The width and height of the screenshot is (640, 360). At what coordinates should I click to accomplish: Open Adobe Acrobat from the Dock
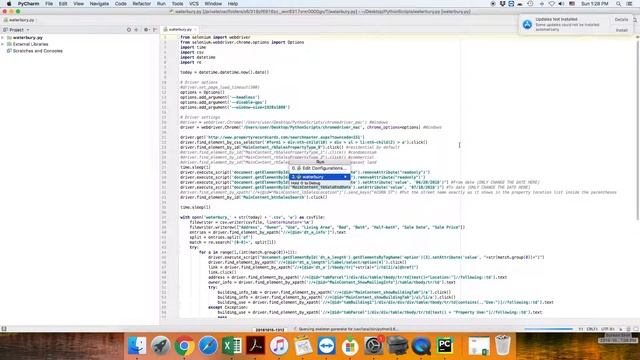(255, 346)
